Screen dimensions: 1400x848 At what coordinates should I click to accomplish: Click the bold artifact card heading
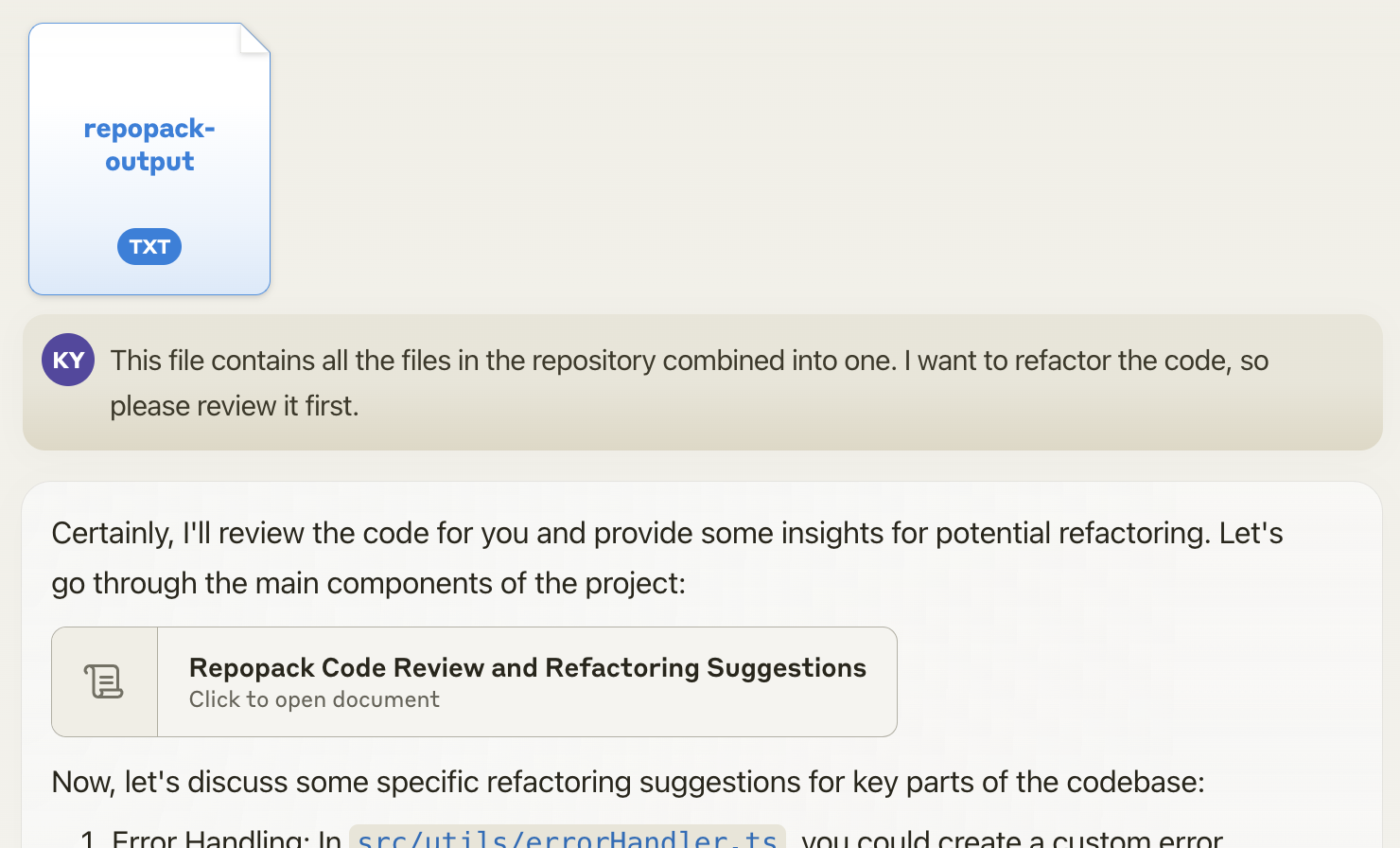pyautogui.click(x=527, y=667)
